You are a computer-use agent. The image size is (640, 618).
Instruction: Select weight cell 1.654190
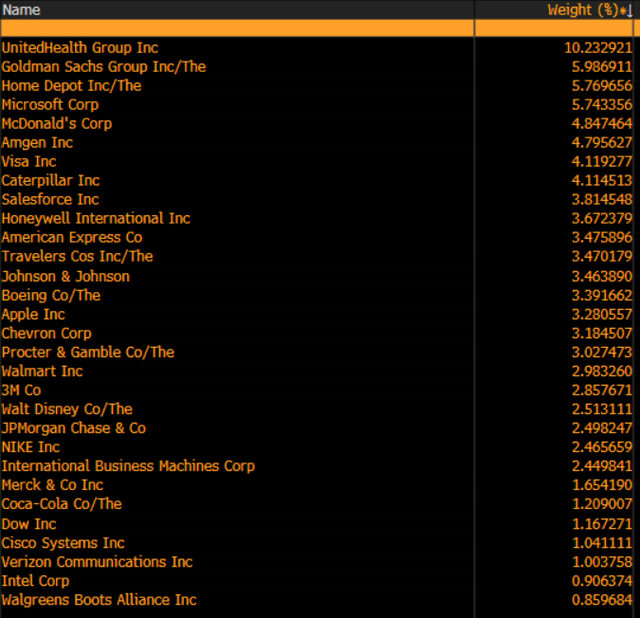(x=602, y=485)
